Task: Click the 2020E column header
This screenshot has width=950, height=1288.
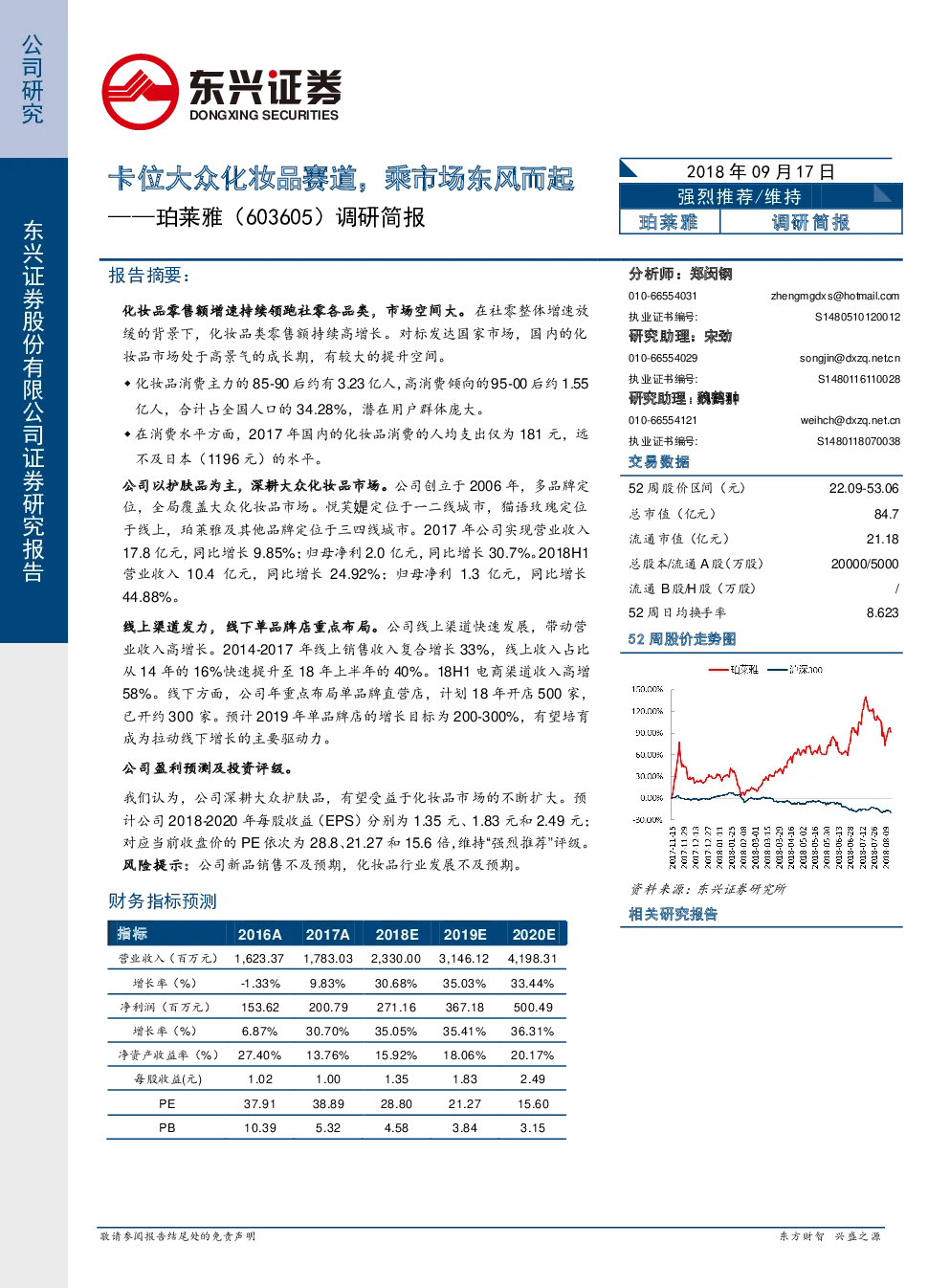Action: (533, 934)
